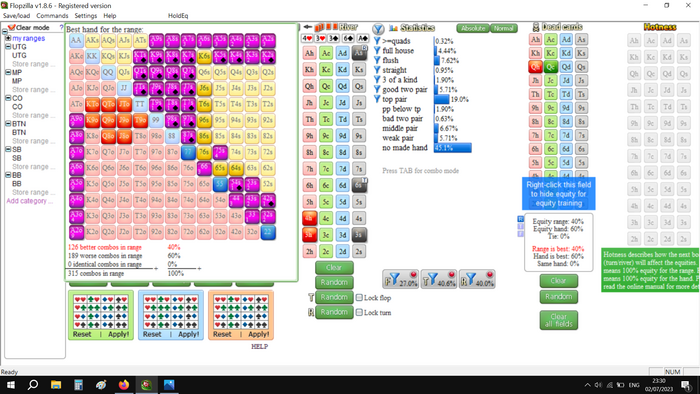Click the blue suit selection grid

point(171,311)
